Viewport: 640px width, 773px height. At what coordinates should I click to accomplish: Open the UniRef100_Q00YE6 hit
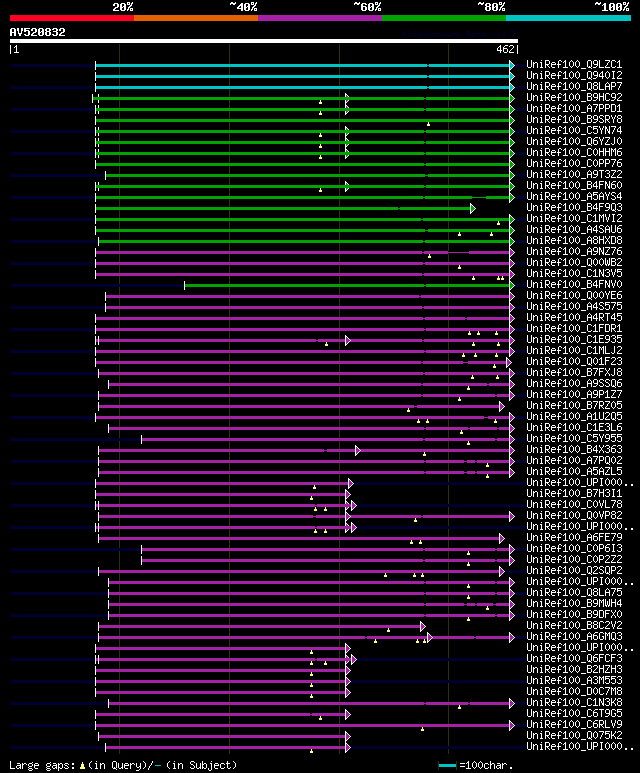point(574,296)
